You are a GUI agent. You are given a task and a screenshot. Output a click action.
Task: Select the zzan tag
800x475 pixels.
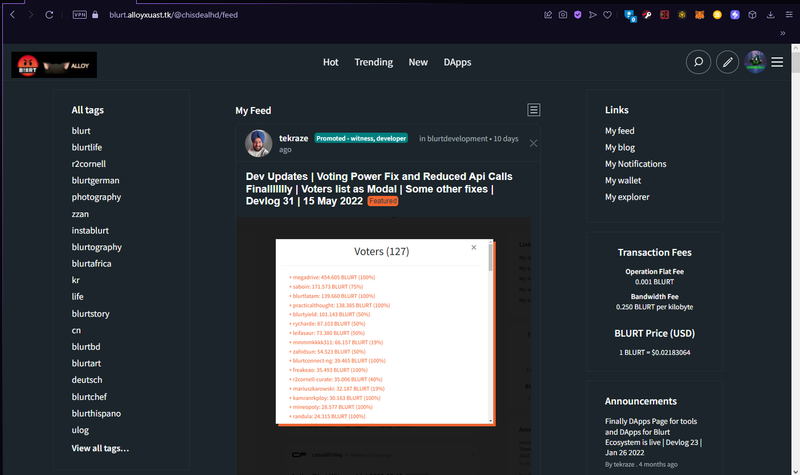(80, 214)
